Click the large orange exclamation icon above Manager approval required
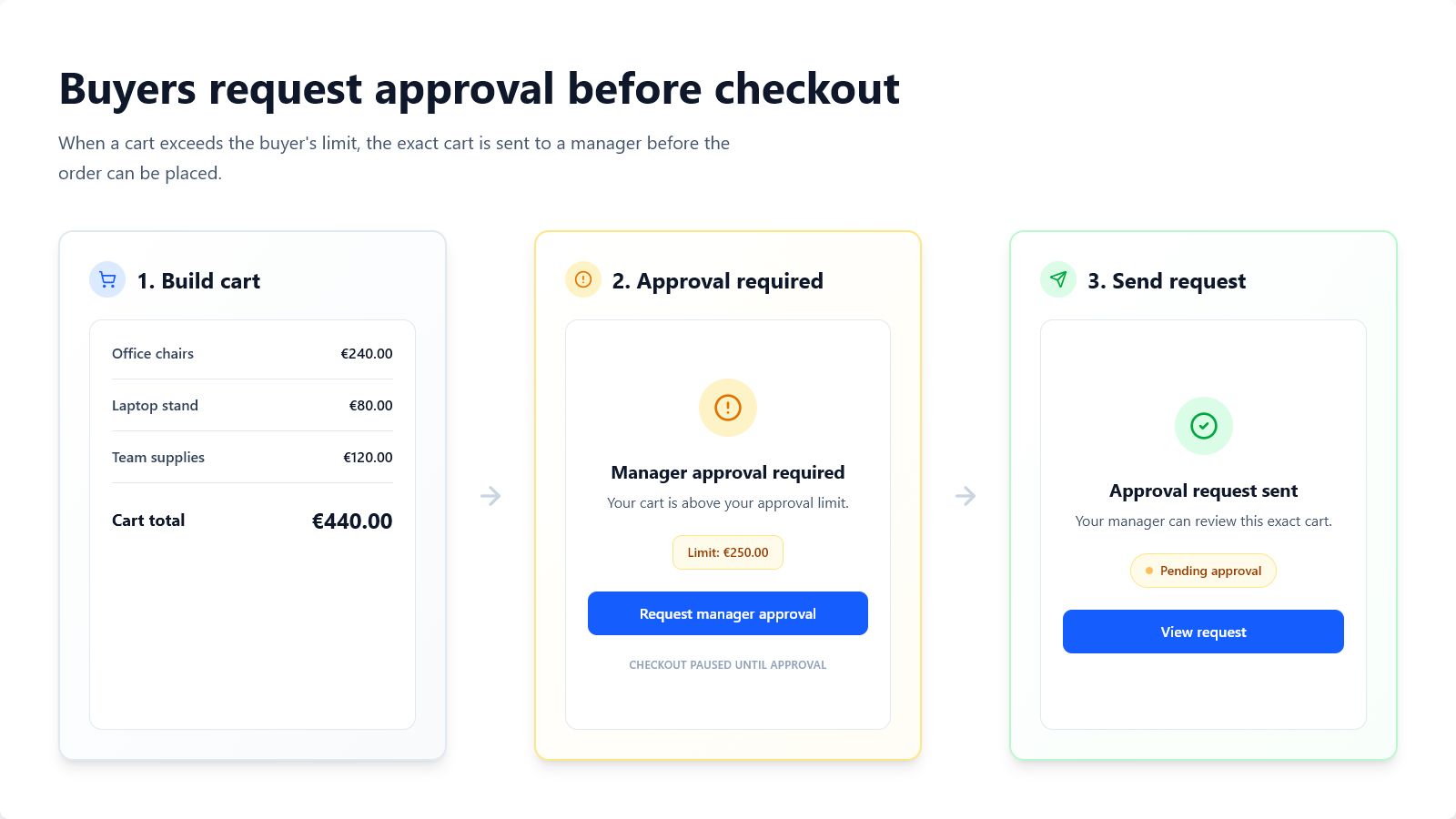 pos(728,408)
